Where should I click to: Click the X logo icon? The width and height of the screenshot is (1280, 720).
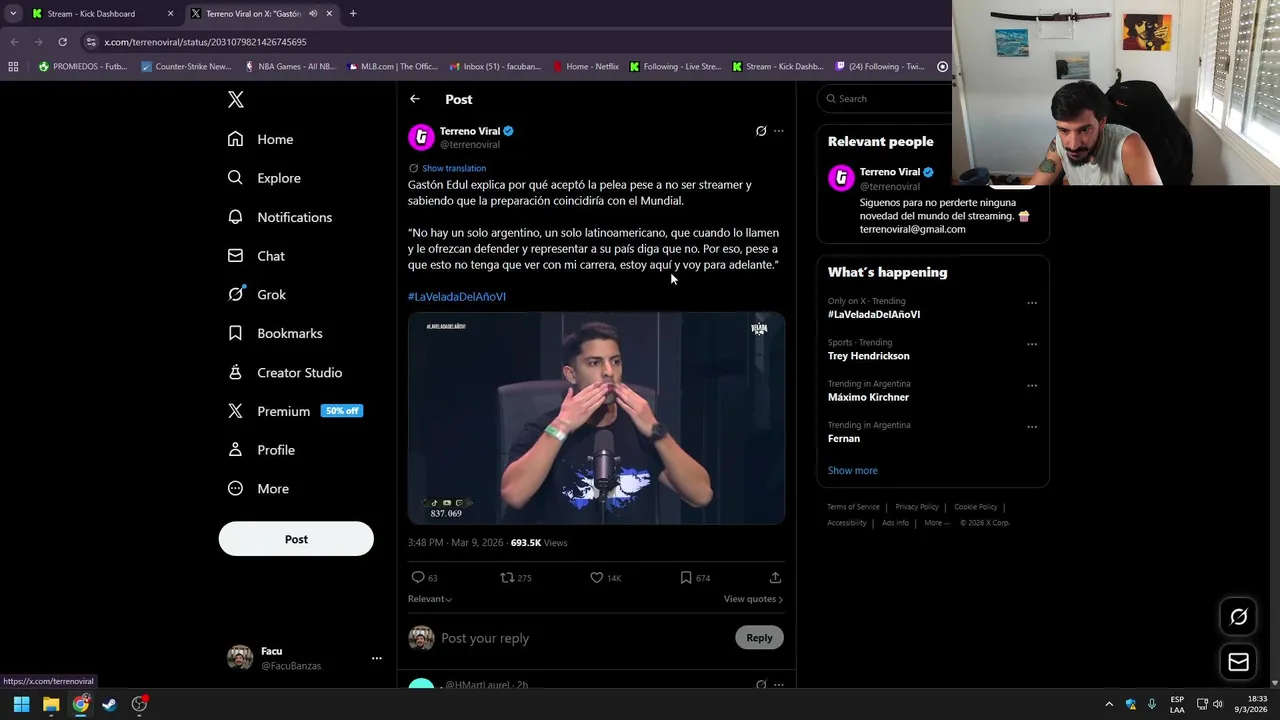coord(236,99)
